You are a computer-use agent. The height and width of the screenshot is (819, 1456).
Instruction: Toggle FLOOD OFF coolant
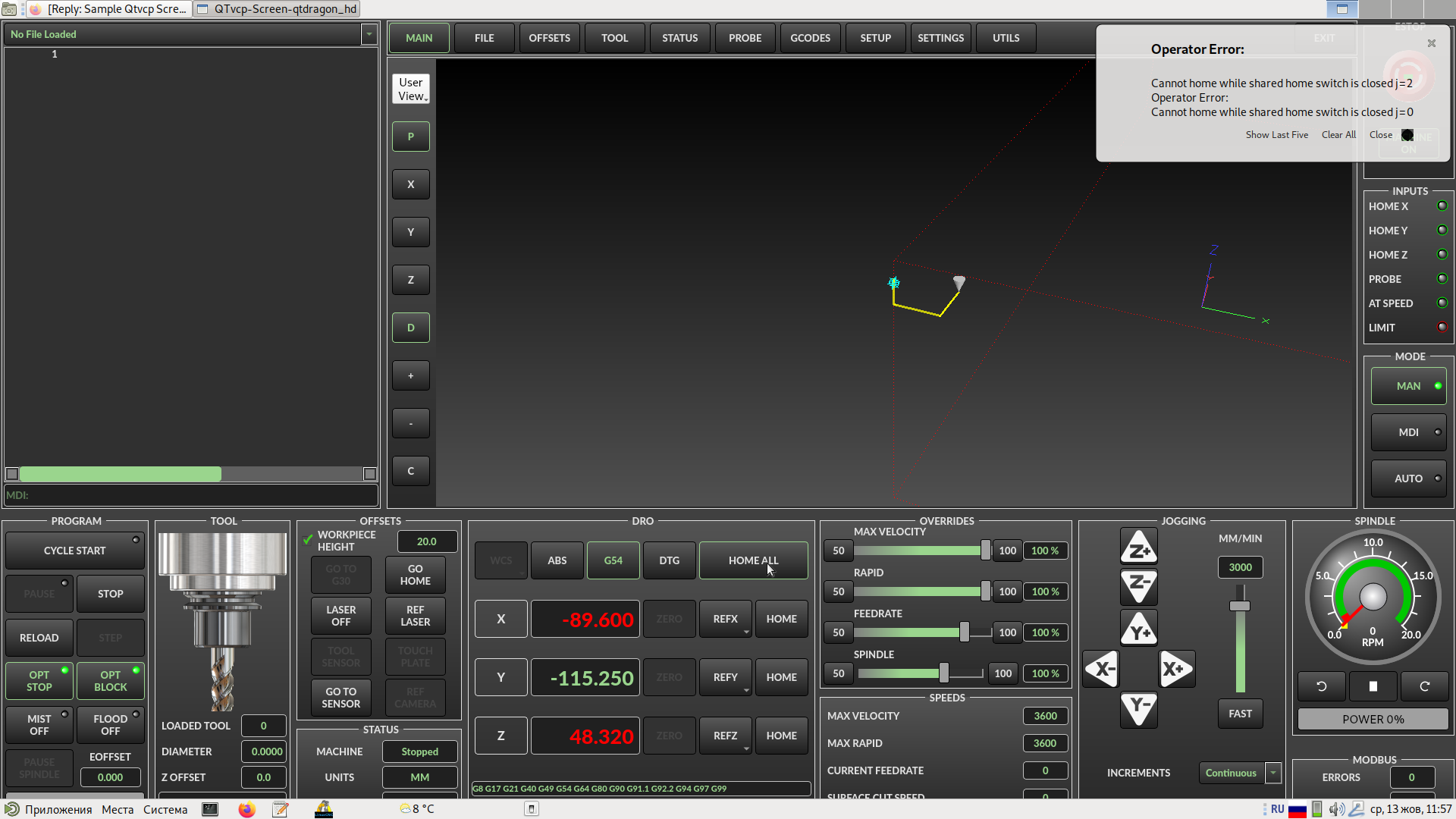click(111, 725)
